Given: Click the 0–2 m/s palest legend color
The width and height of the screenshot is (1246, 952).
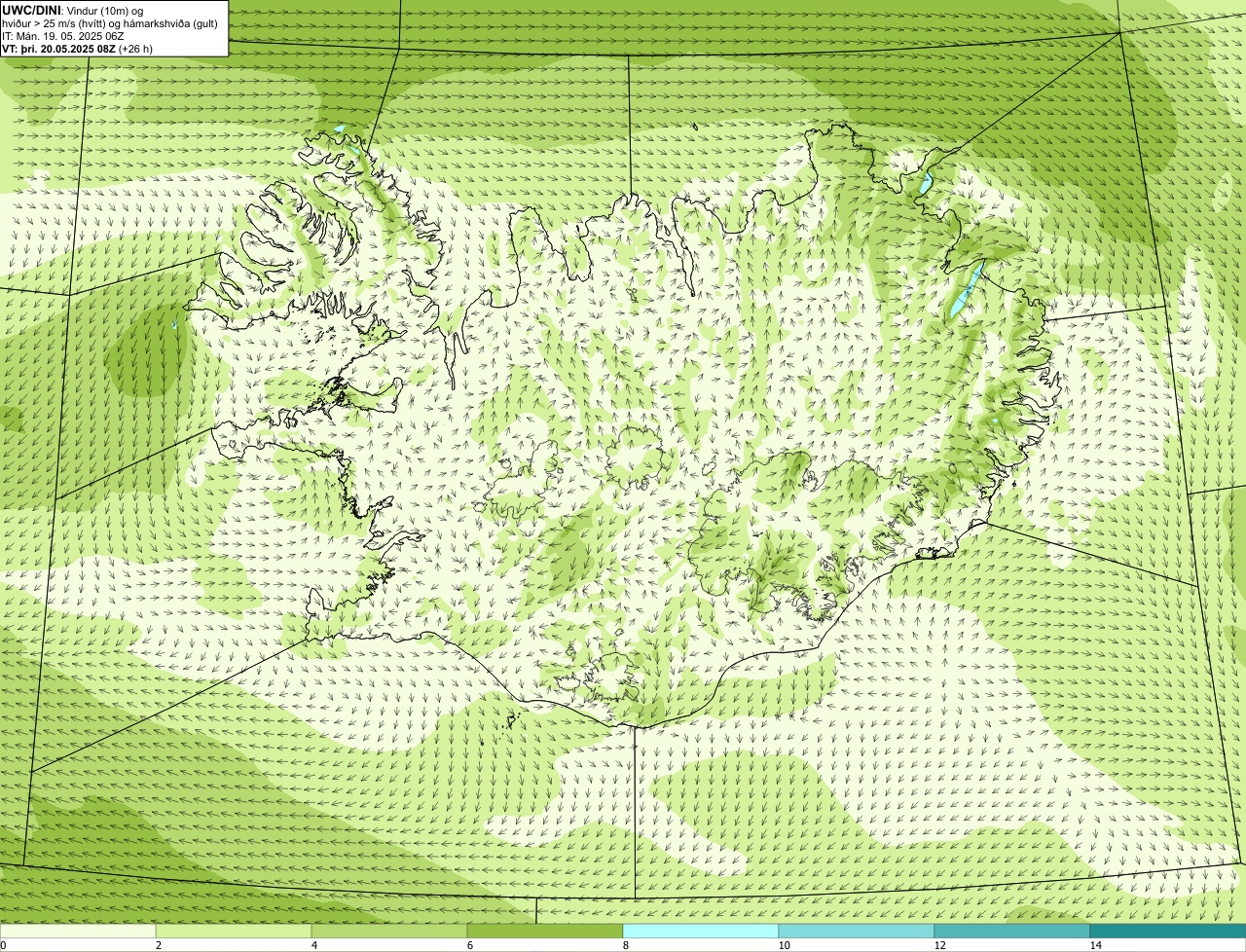Looking at the screenshot, I should (78, 931).
